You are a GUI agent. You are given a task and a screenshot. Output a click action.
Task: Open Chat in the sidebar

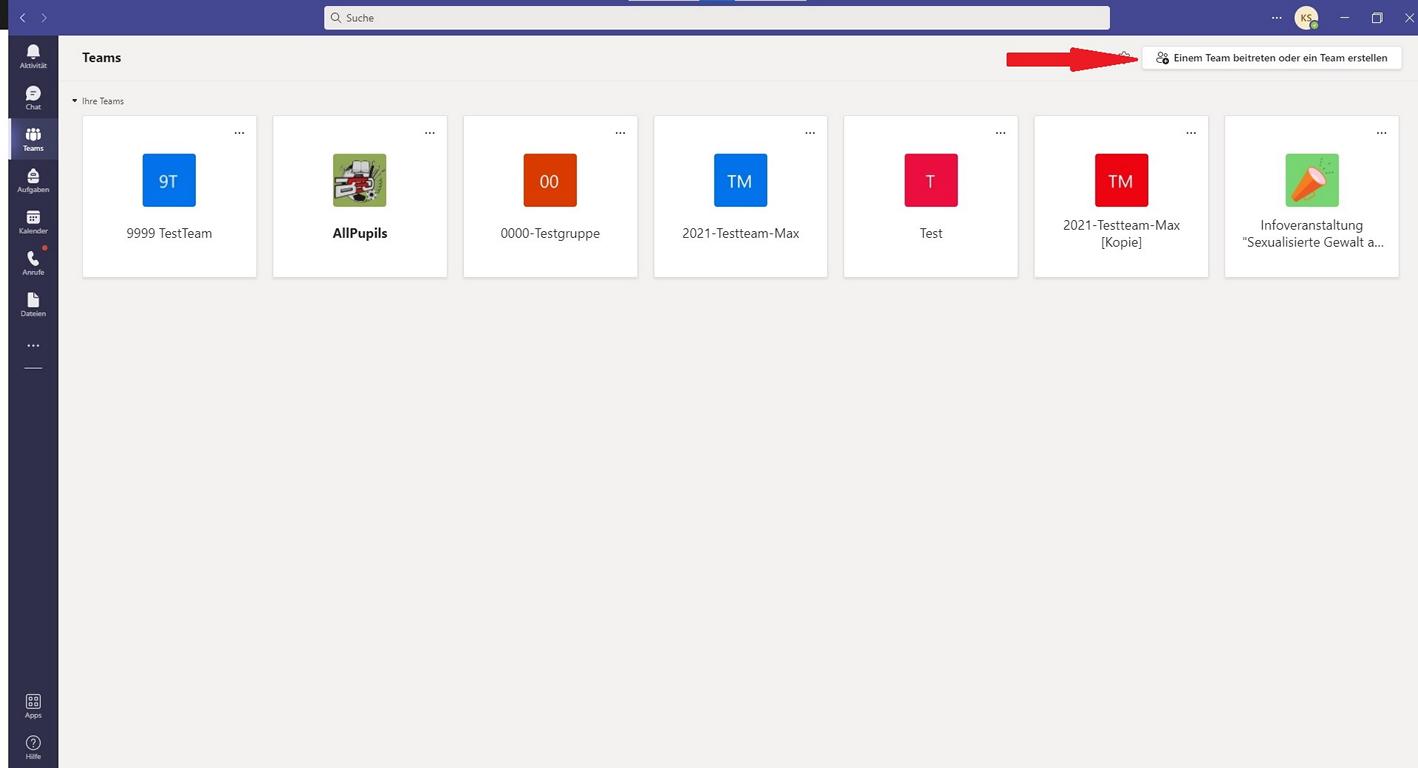tap(33, 98)
